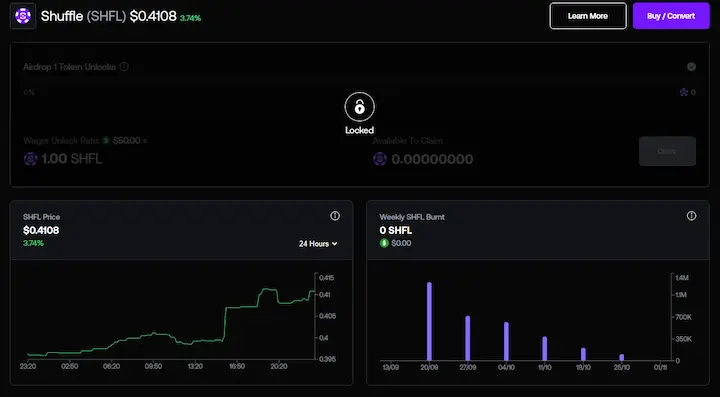Click the green dollar icon beside $0.00
Image resolution: width=720 pixels, height=397 pixels.
384,243
